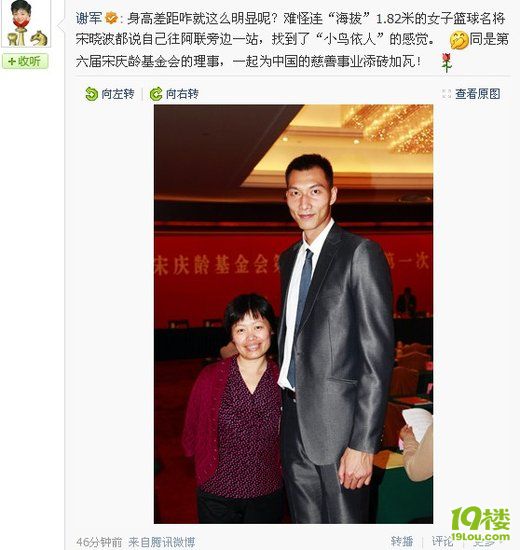Viewport: 520px width, 550px height.
Task: Click the grid icon before 查看原图
Action: click(447, 94)
